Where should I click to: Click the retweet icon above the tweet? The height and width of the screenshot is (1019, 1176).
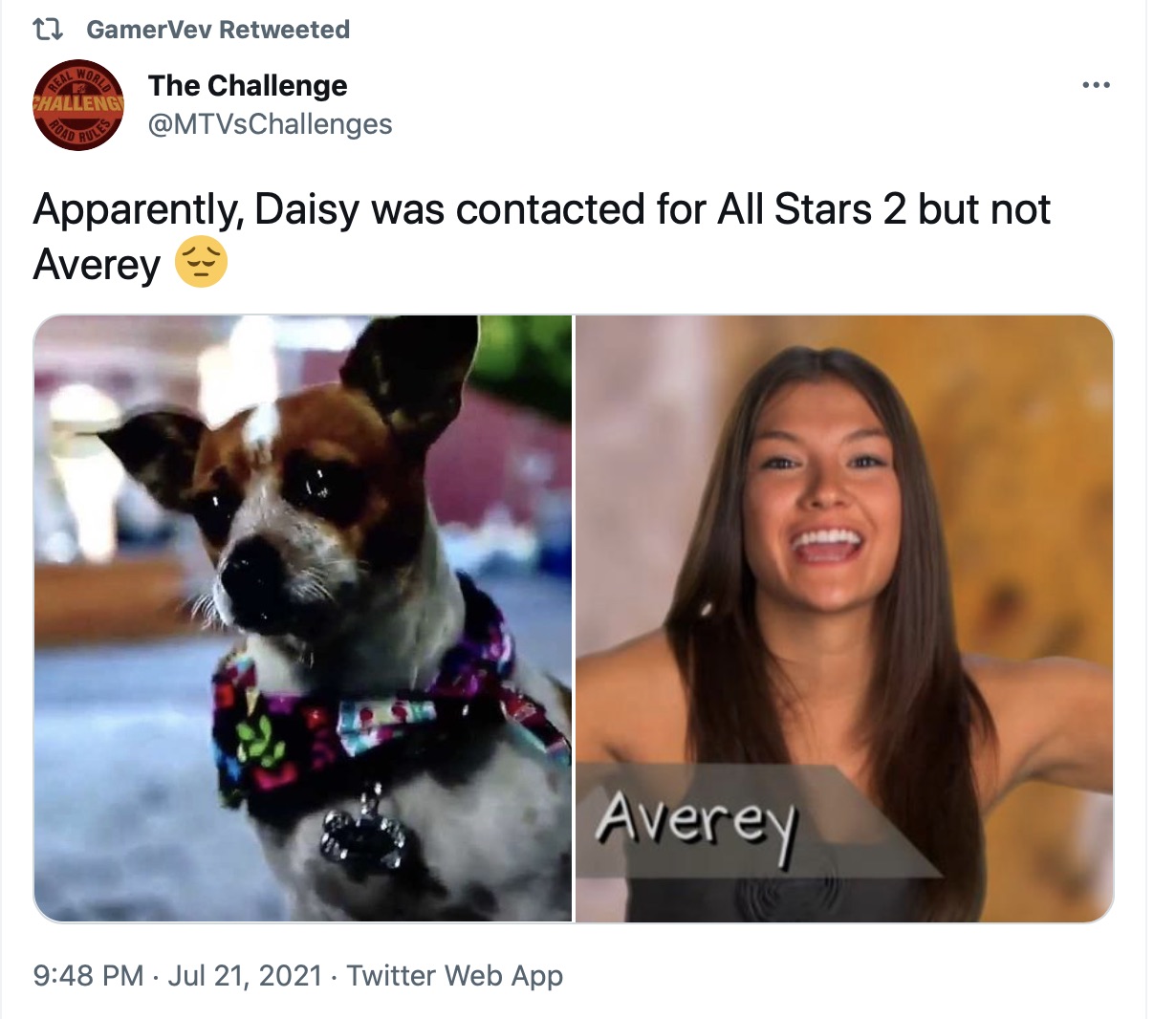pyautogui.click(x=48, y=30)
